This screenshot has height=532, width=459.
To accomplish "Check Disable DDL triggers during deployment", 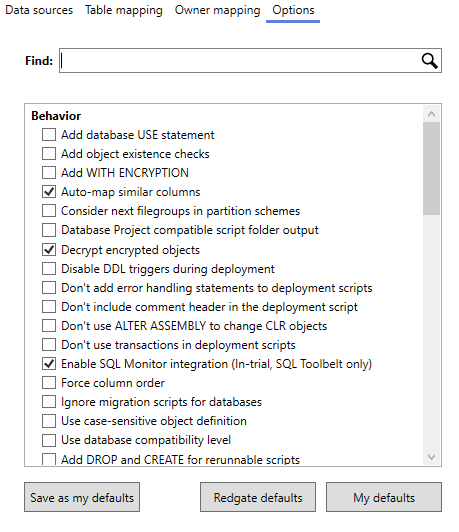I will point(49,269).
